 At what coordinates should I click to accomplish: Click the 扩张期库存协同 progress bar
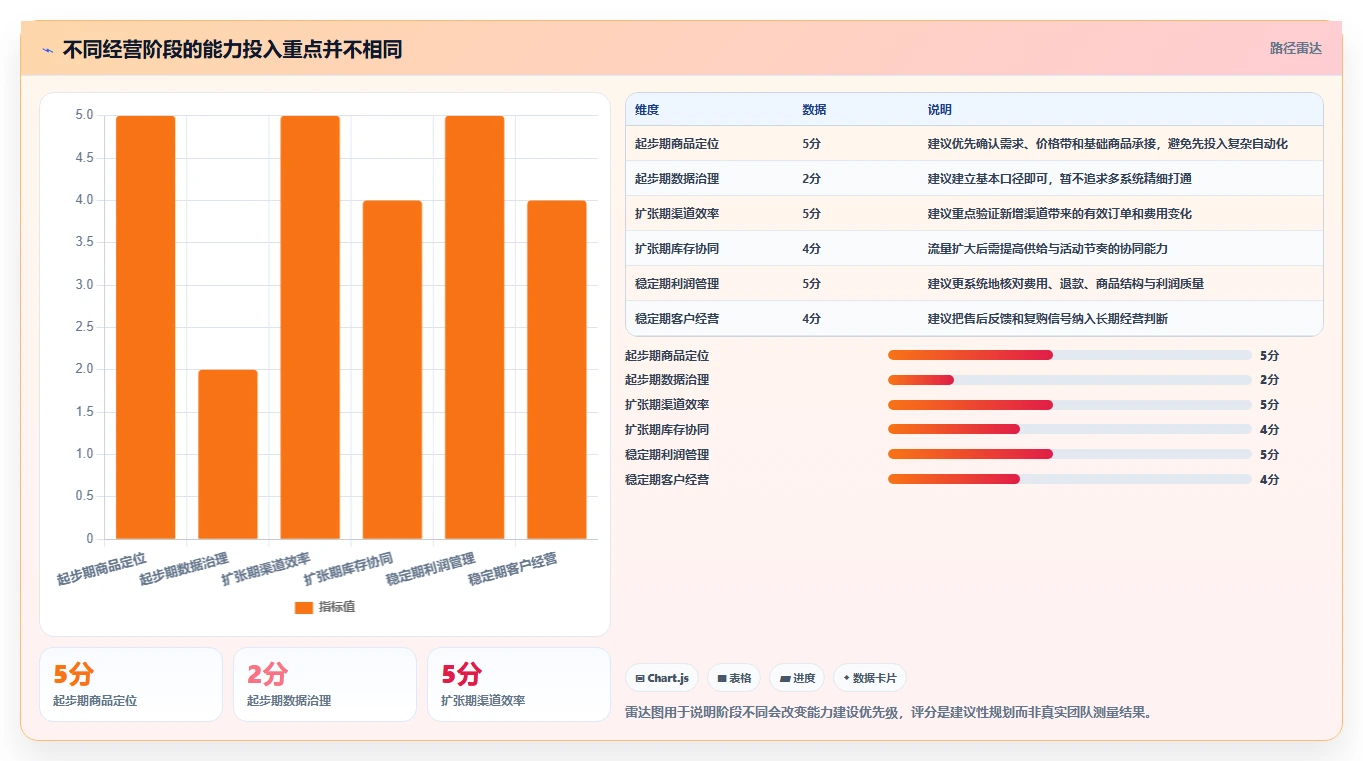tap(1070, 429)
